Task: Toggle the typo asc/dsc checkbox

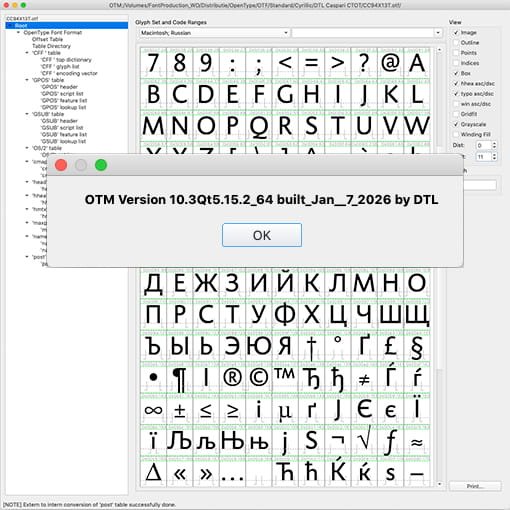Action: (x=456, y=94)
